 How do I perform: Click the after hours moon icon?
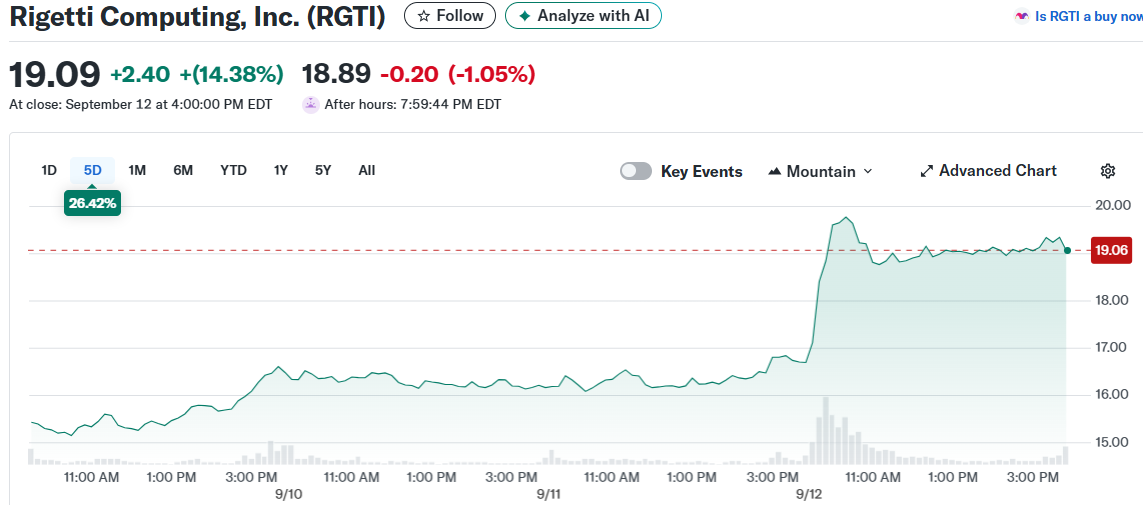coord(311,104)
